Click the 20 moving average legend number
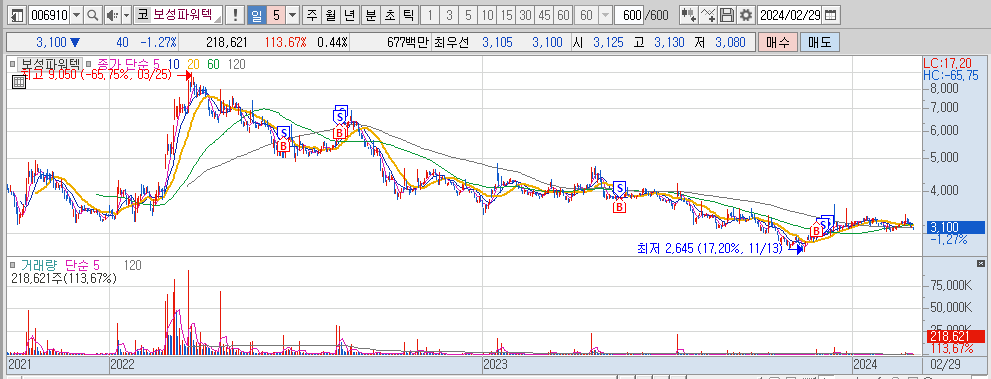This screenshot has width=991, height=379. (194, 64)
